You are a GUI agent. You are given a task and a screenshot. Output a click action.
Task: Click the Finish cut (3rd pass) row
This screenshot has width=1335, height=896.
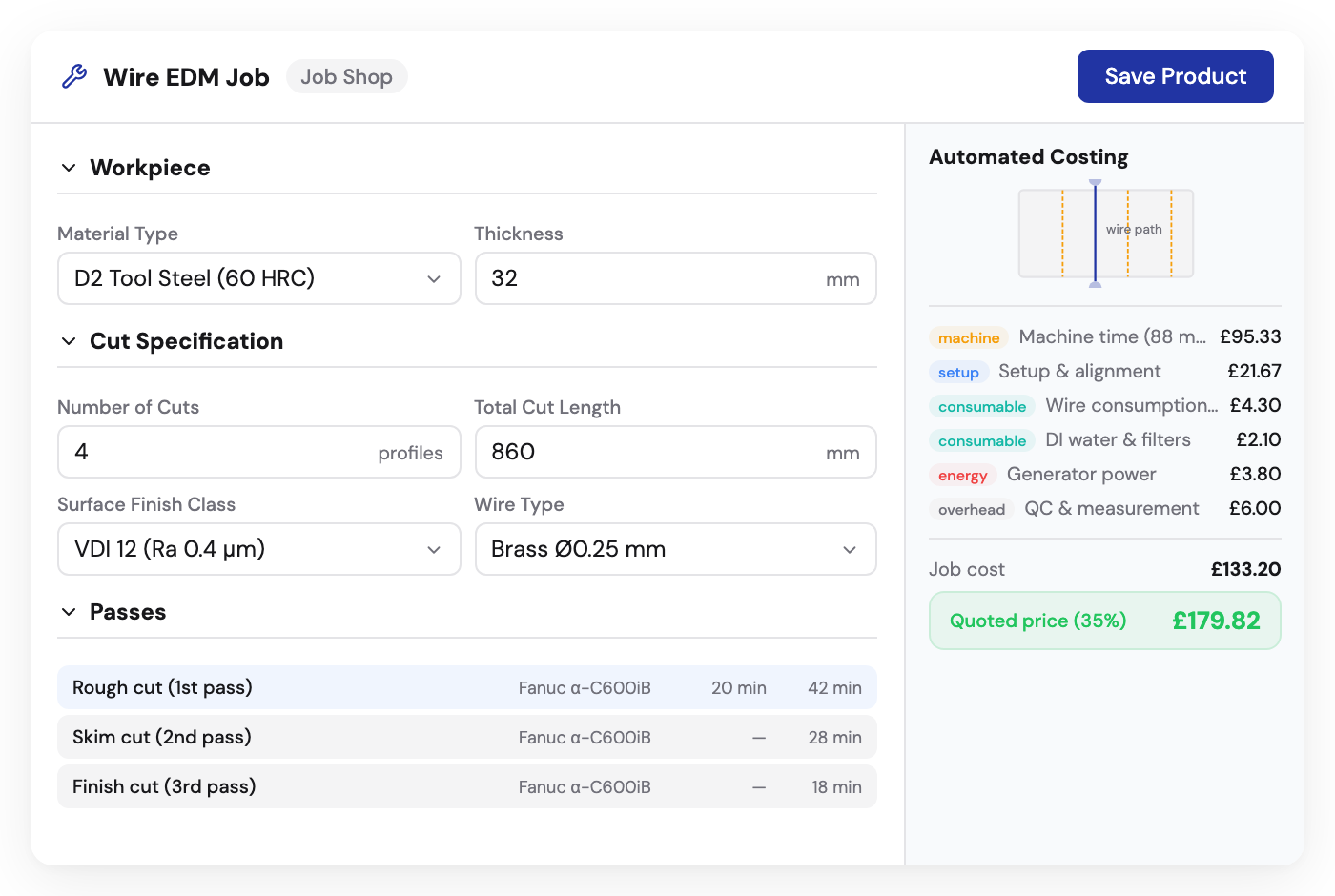[x=467, y=786]
